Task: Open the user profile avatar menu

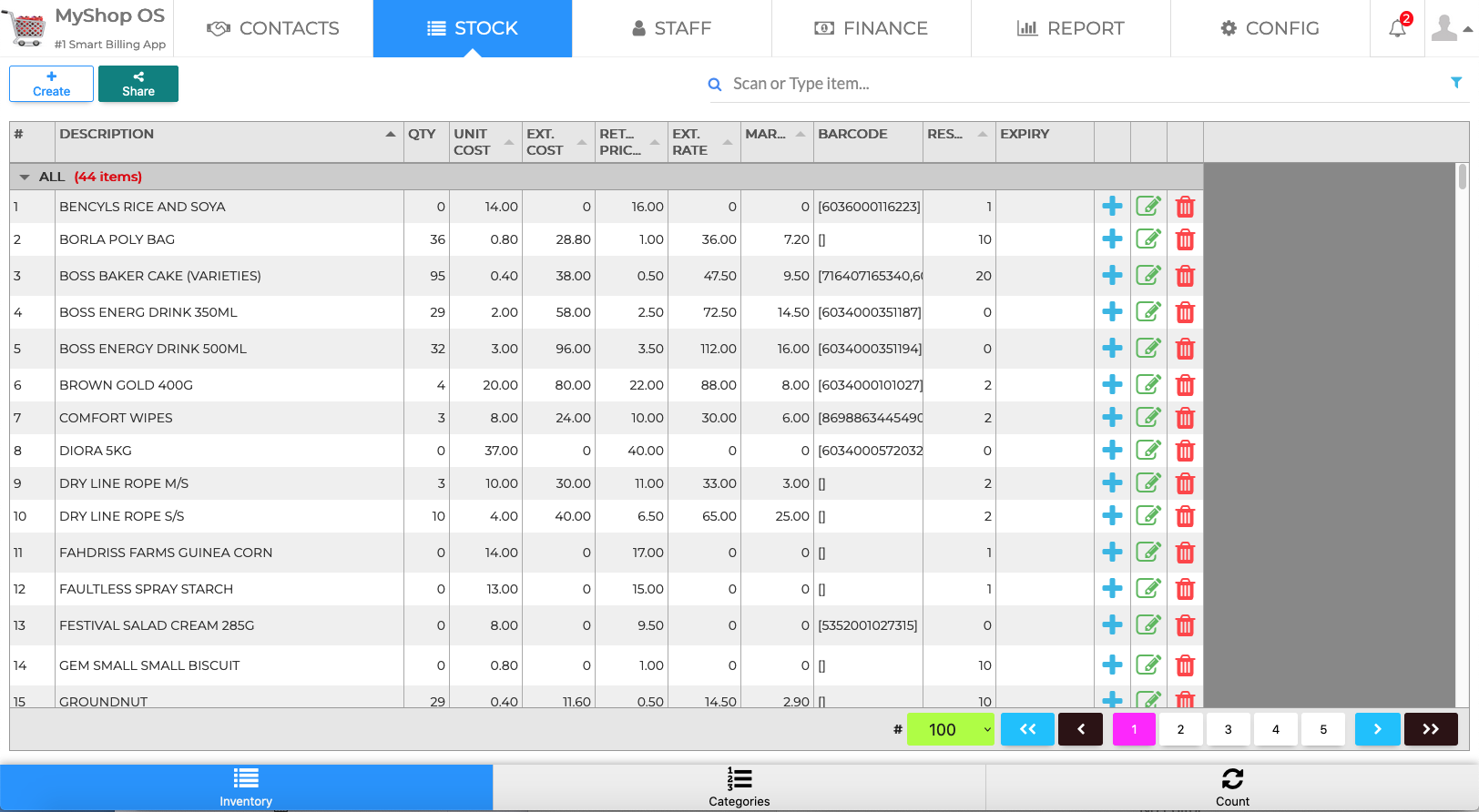Action: 1451,28
